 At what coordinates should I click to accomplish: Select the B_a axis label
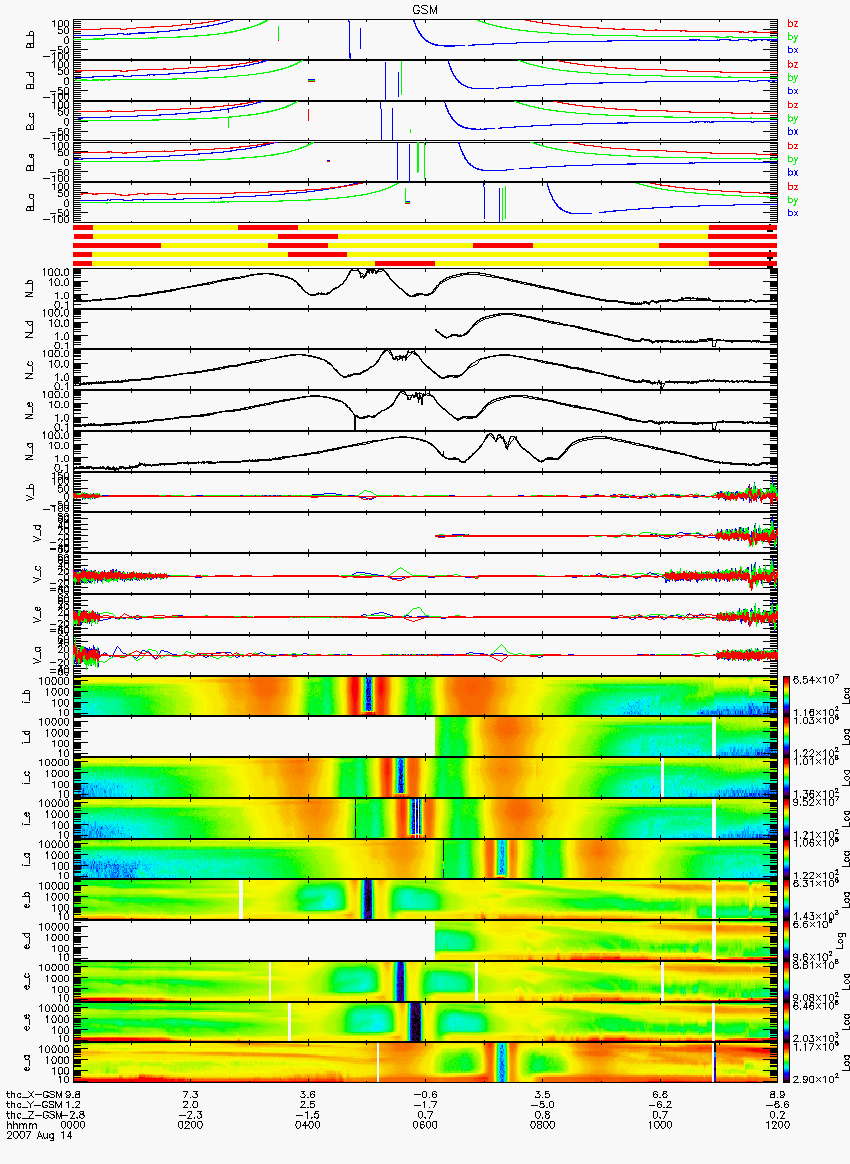coord(30,203)
